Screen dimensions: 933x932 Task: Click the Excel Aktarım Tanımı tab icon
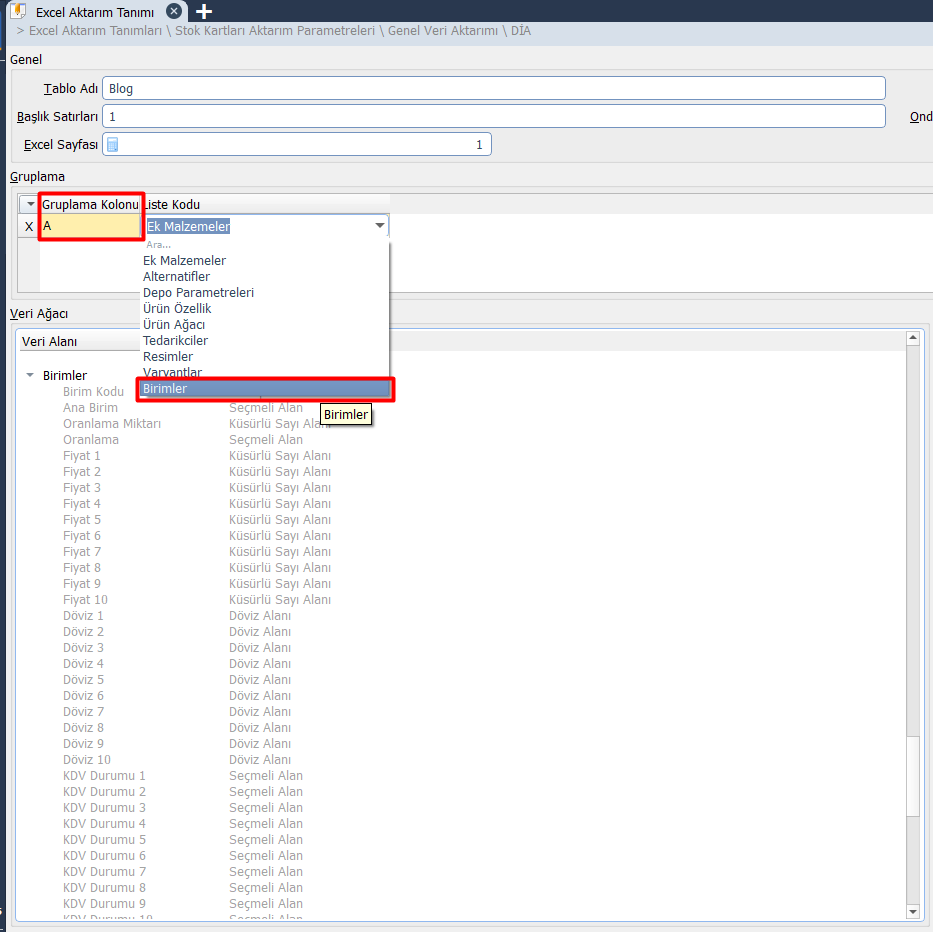pyautogui.click(x=18, y=12)
